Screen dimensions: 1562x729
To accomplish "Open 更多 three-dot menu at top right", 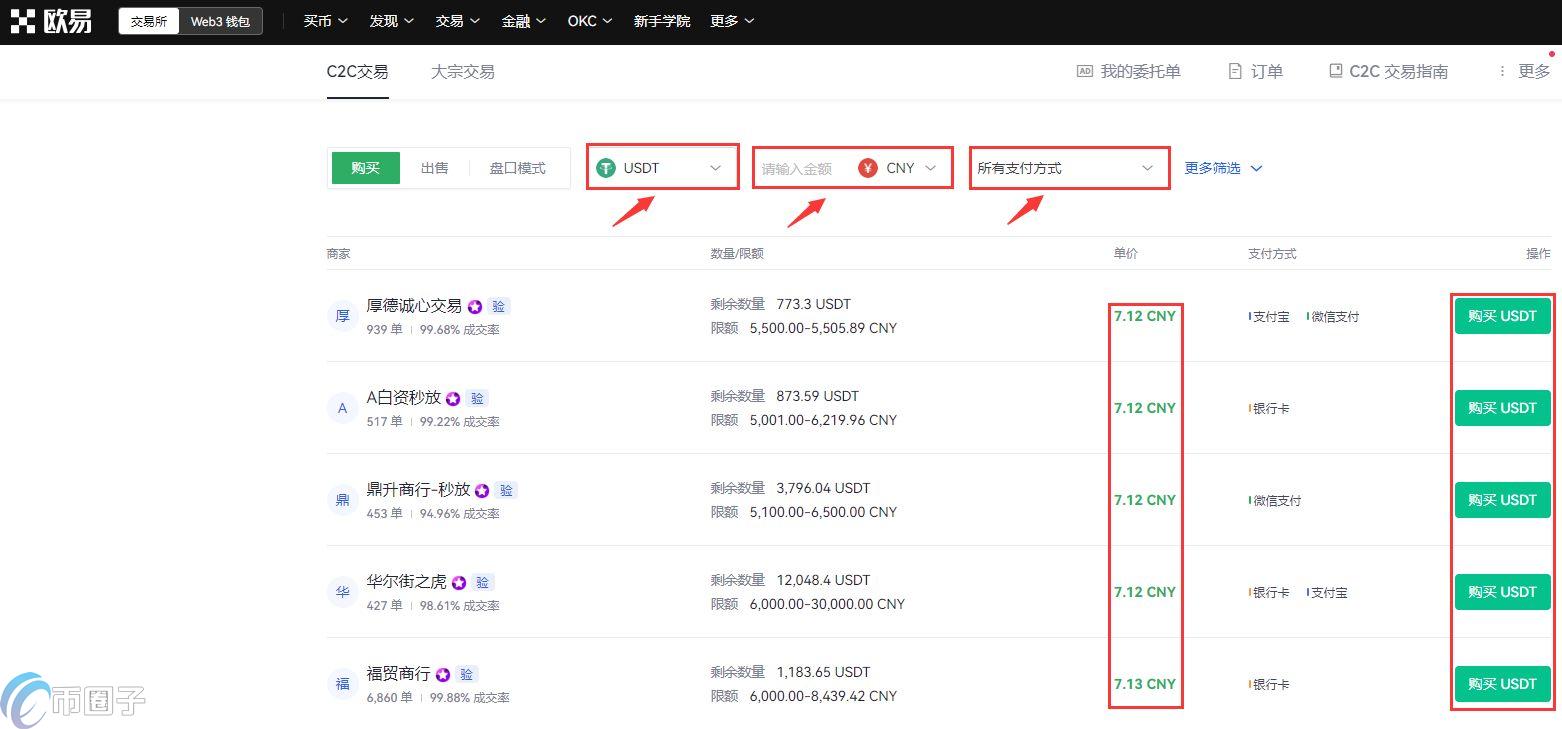I will coord(1523,71).
